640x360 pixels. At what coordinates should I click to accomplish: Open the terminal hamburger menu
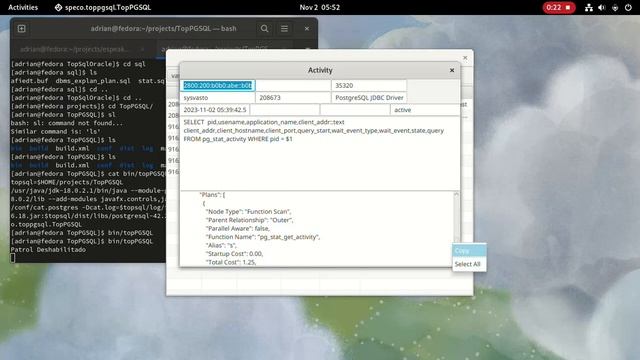click(x=284, y=29)
